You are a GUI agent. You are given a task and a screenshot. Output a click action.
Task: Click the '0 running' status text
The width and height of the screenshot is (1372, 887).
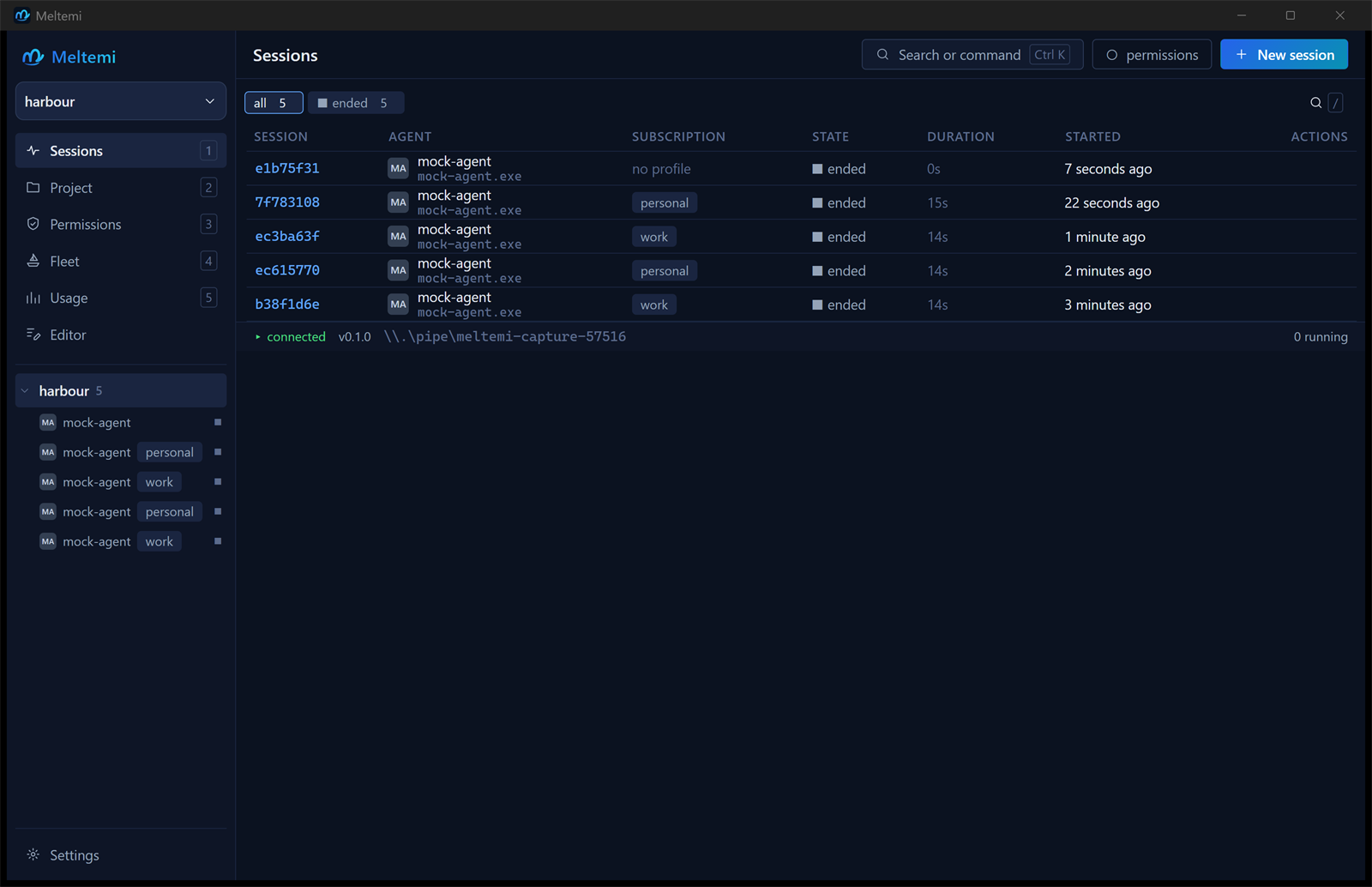pos(1321,337)
